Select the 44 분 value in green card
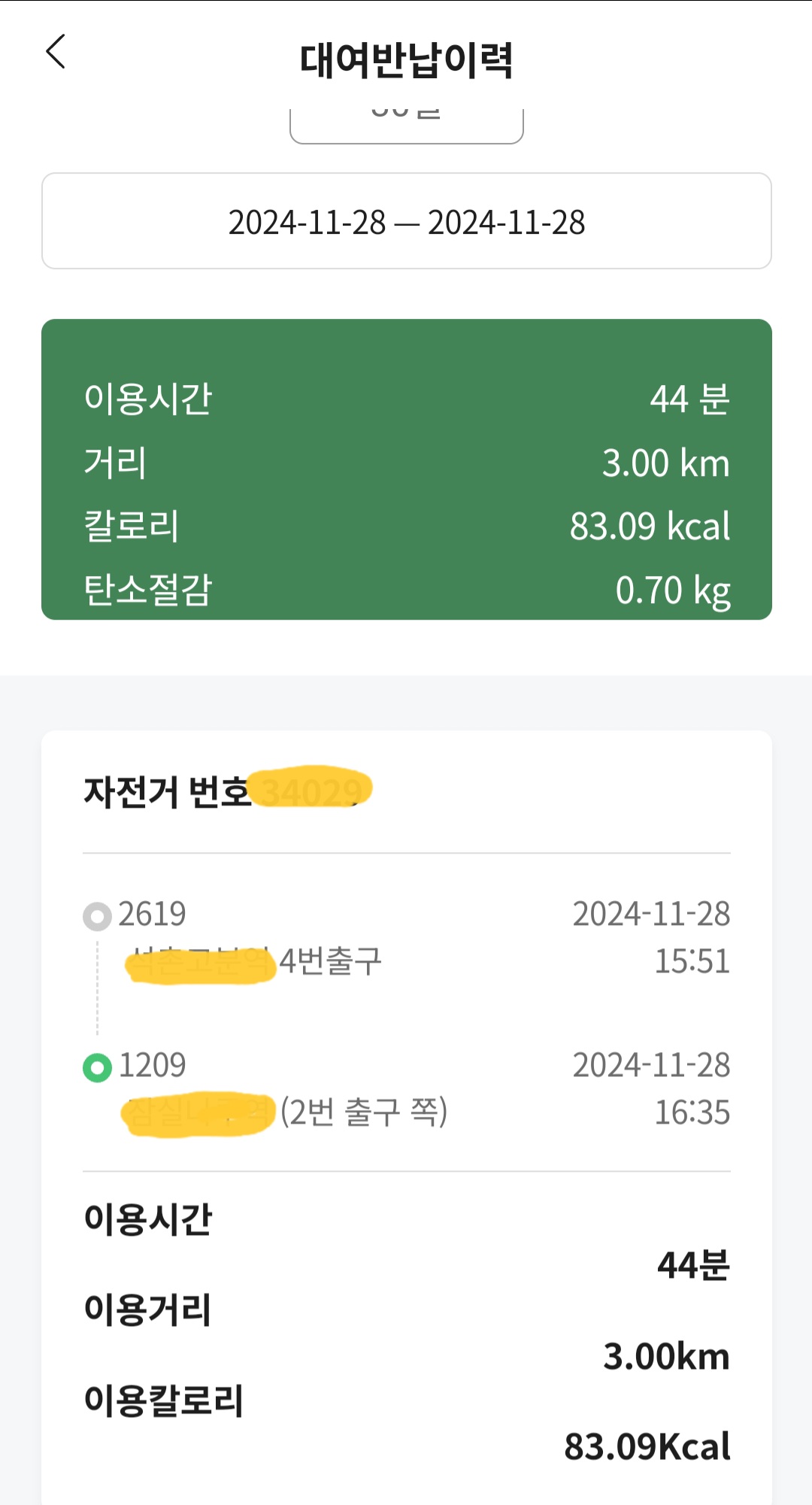812x1505 pixels. (x=689, y=399)
